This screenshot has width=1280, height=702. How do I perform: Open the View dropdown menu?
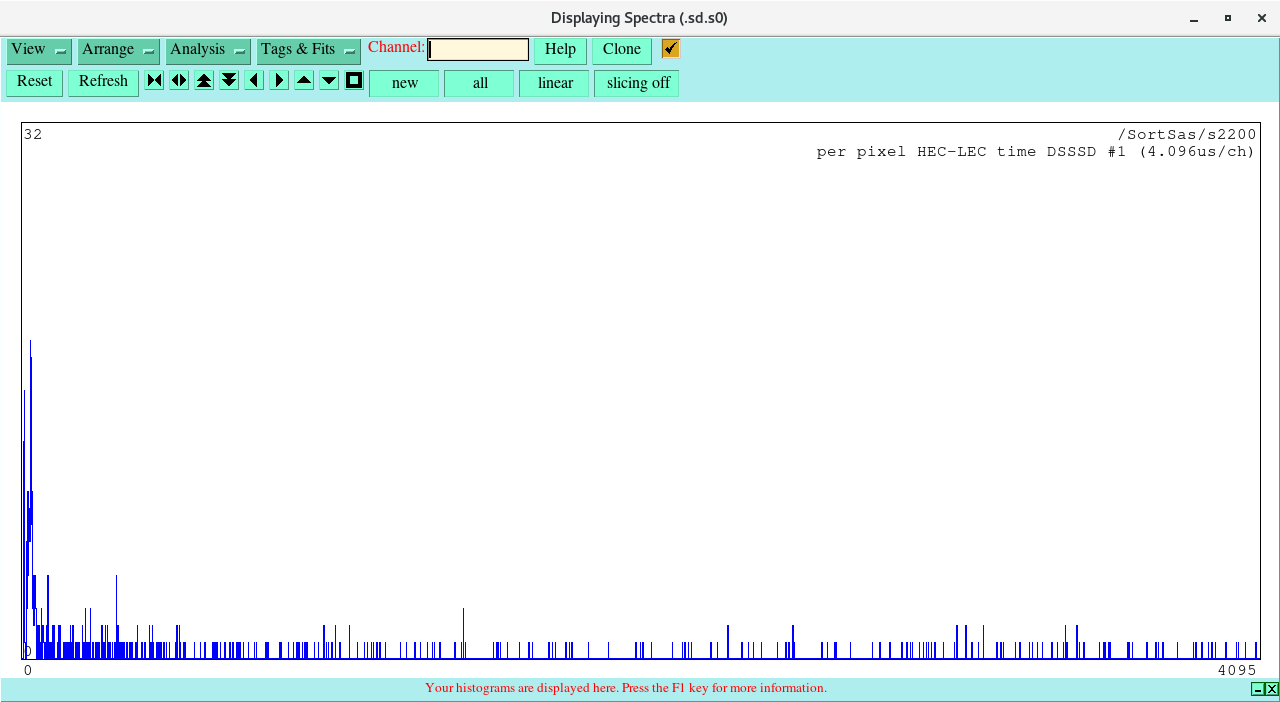[39, 50]
